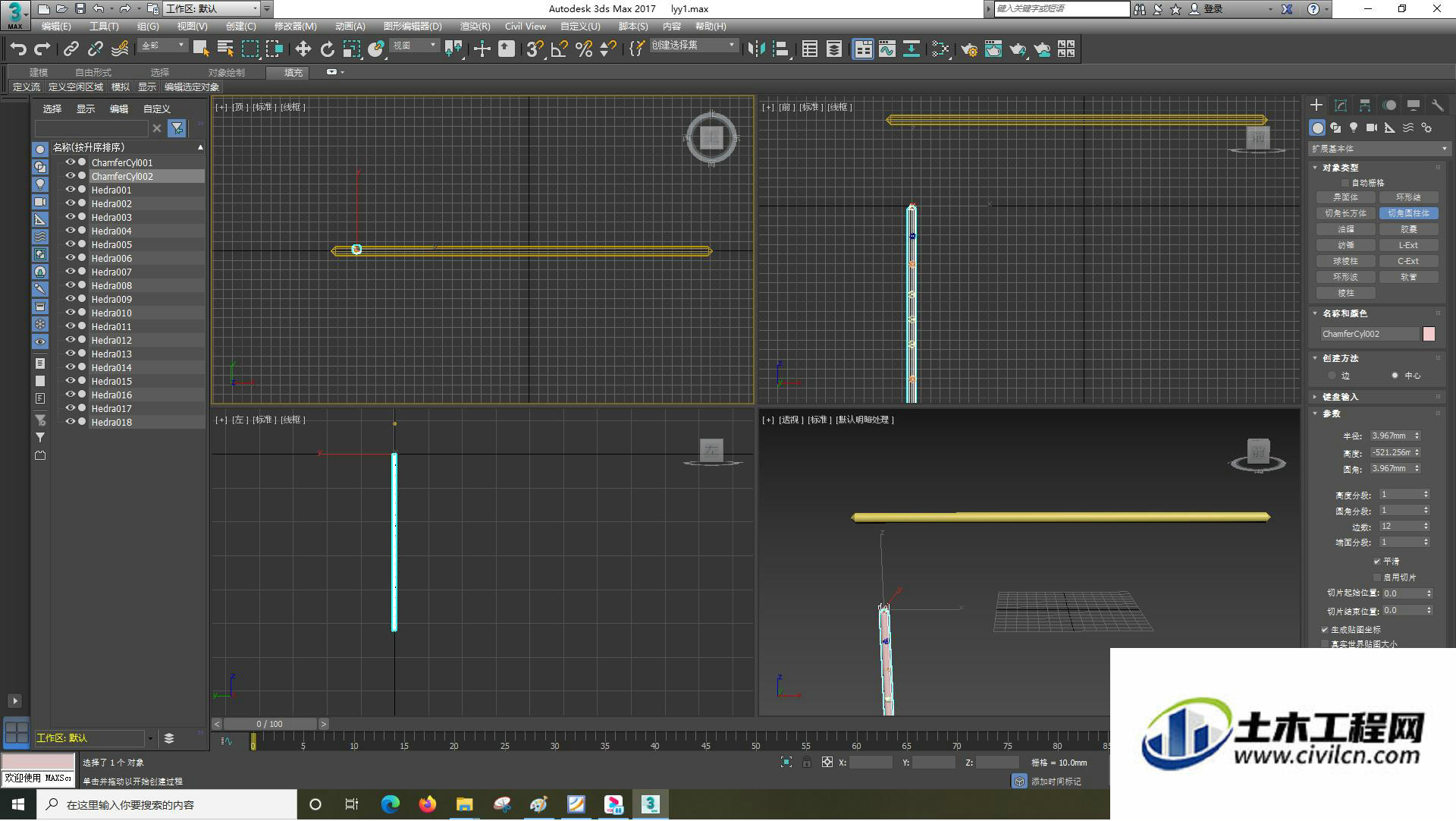Enable the 自动栅格 checkbox

[1345, 183]
